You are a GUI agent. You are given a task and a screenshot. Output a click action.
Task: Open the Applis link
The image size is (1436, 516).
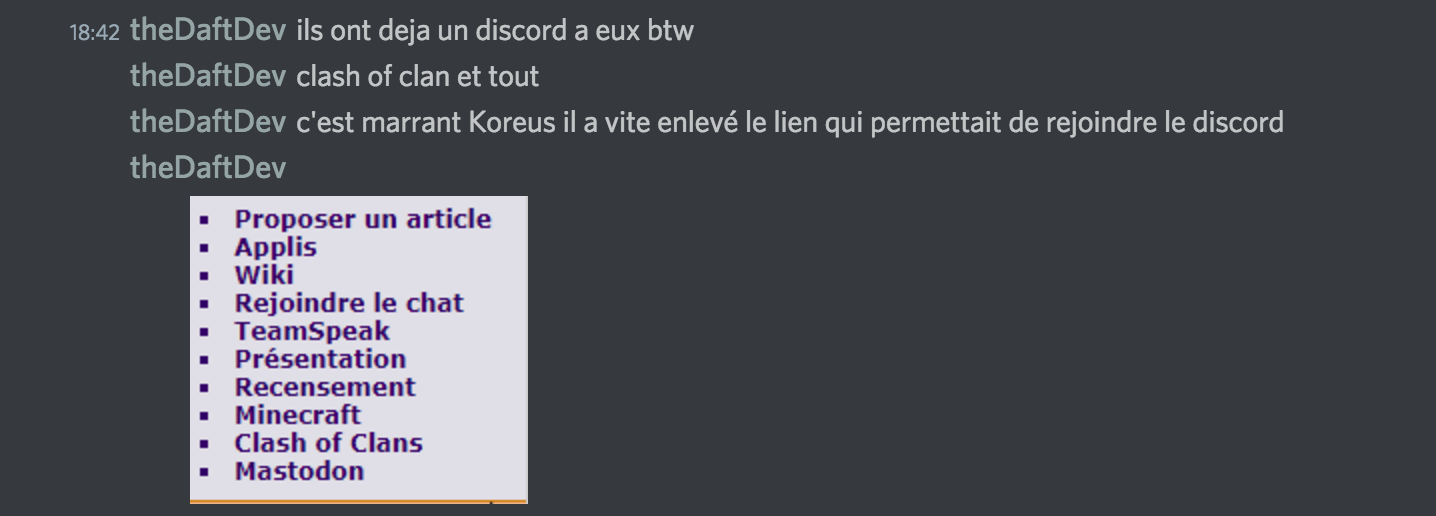(276, 247)
